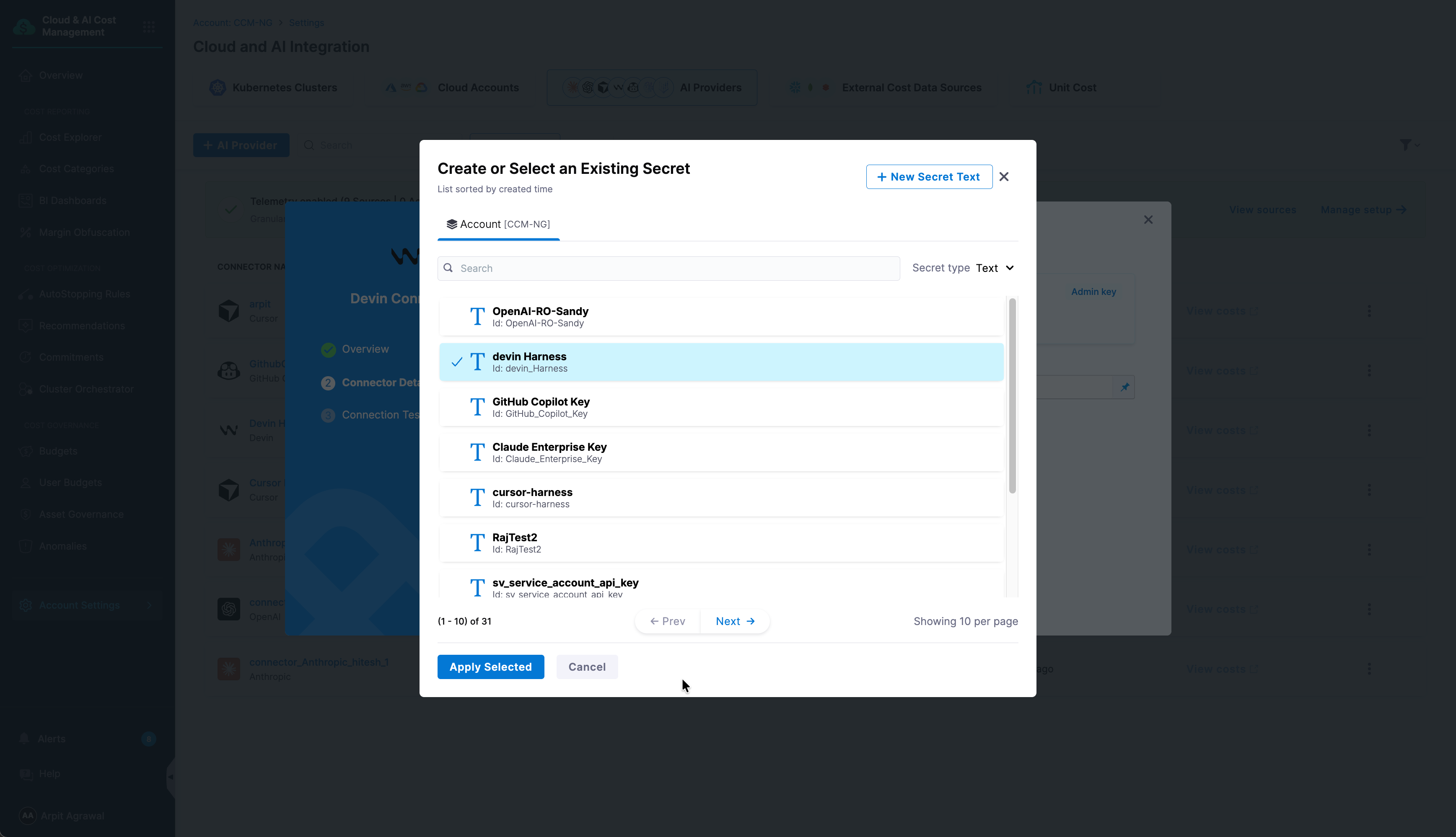The image size is (1456, 837).
Task: Click the checkmark on devin Harness row
Action: click(456, 362)
